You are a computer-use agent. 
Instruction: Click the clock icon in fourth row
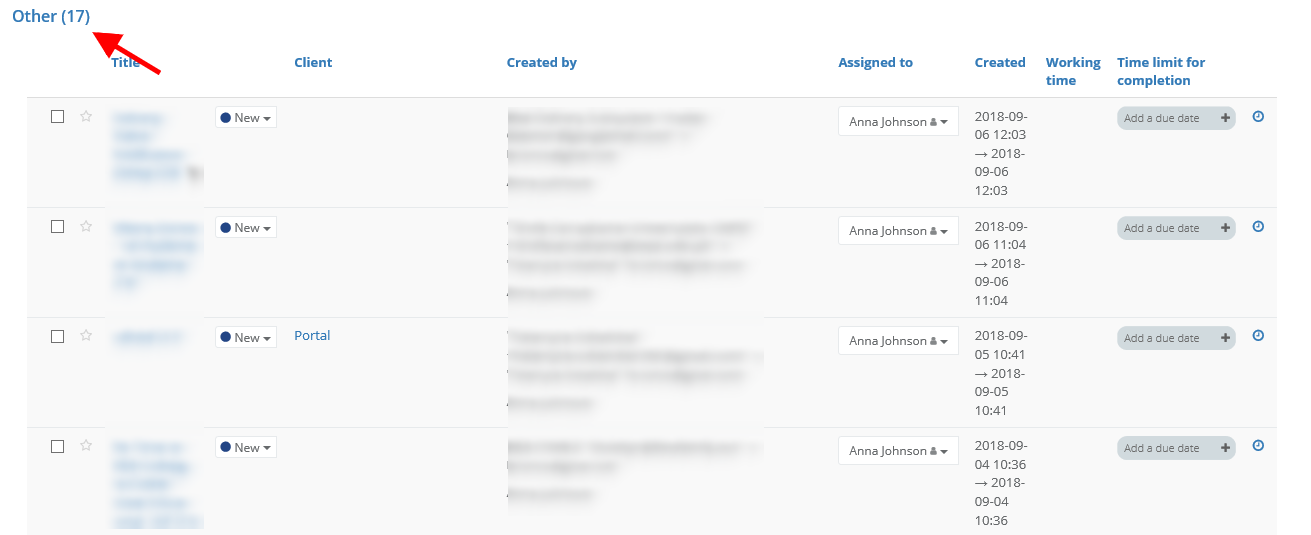(x=1258, y=446)
